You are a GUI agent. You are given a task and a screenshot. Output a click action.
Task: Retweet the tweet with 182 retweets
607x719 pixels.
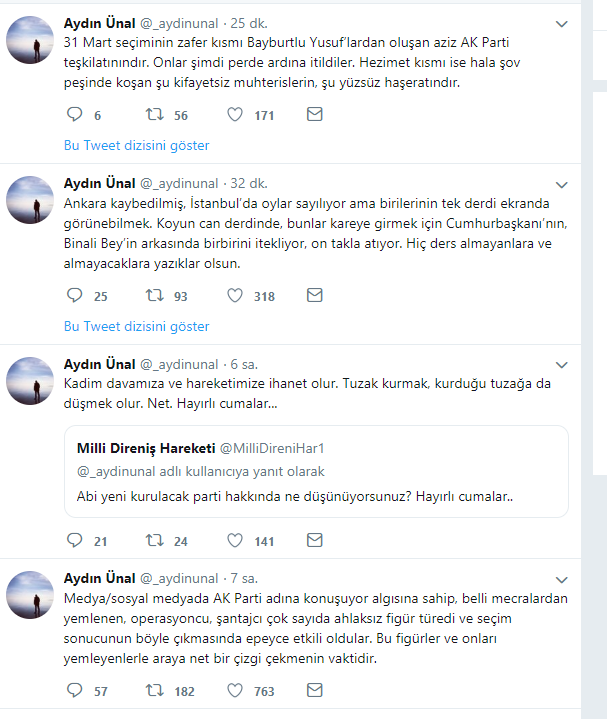coord(155,690)
